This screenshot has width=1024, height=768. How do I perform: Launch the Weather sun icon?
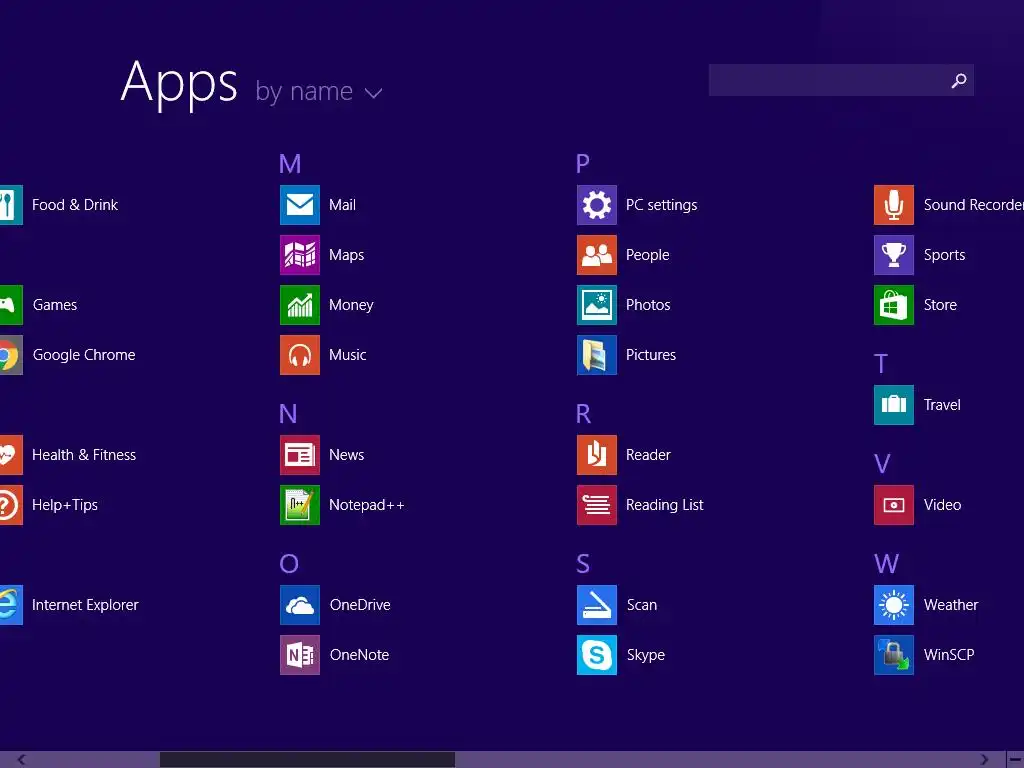[x=894, y=605]
